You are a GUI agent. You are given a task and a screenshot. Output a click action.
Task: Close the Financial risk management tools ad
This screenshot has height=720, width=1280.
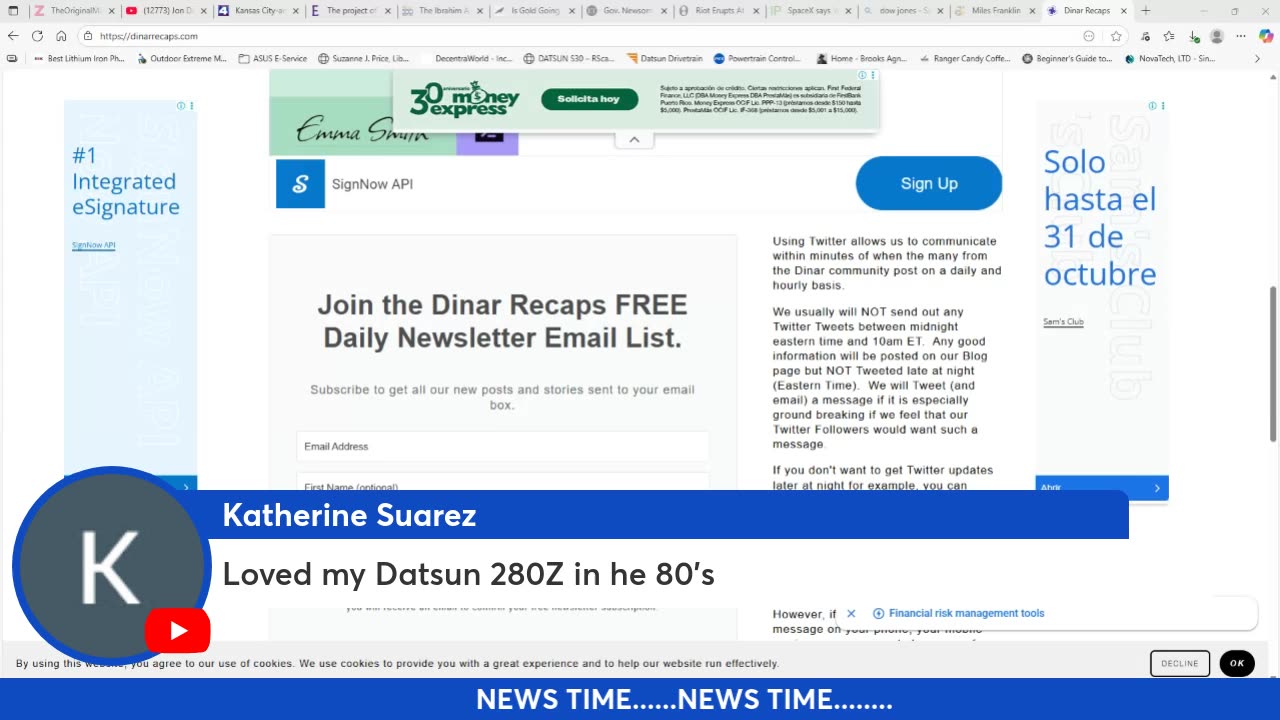click(851, 614)
